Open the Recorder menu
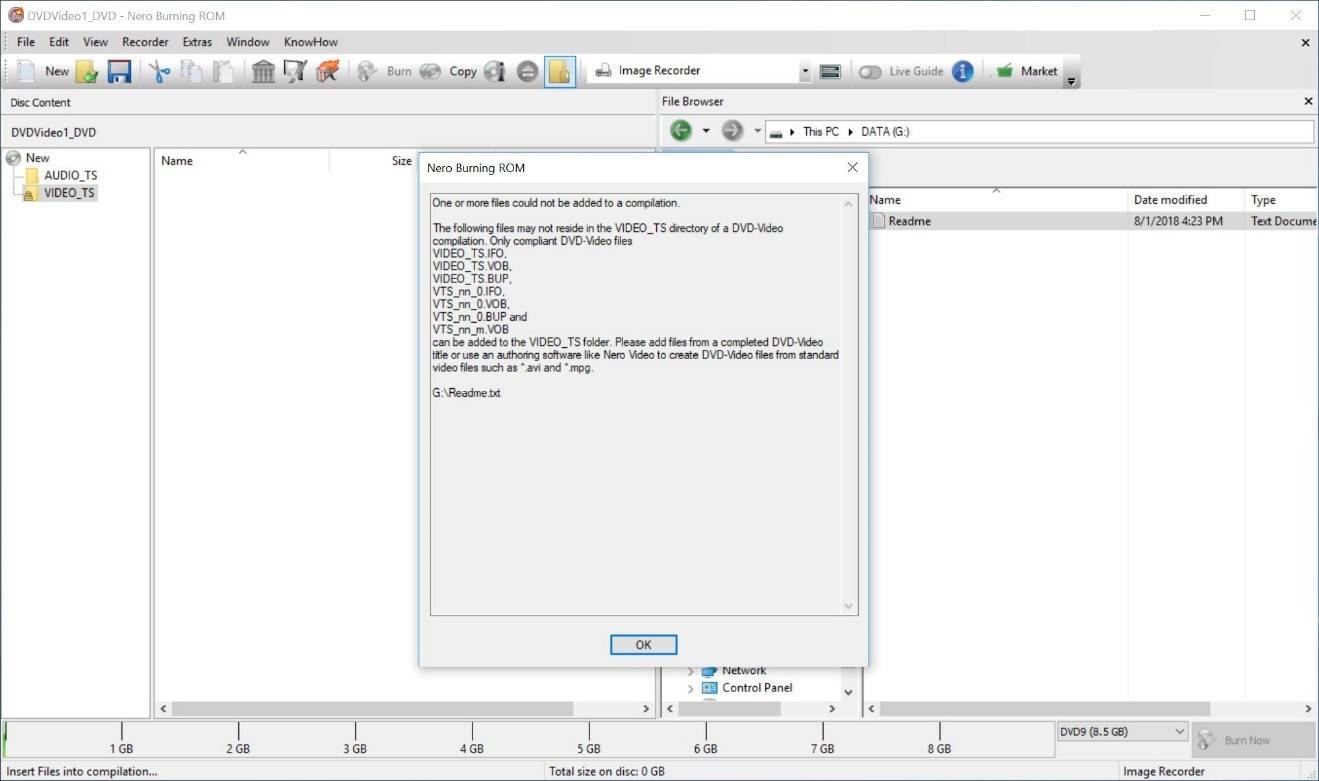The height and width of the screenshot is (781, 1319). [145, 42]
